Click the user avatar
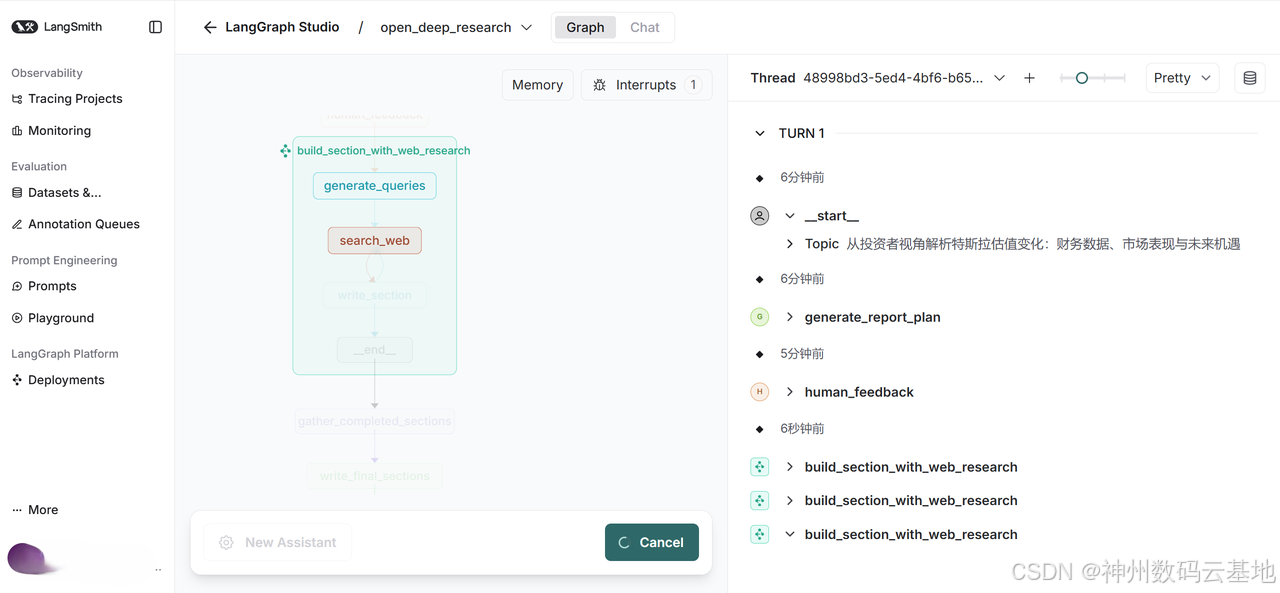This screenshot has height=593, width=1280. 27,558
